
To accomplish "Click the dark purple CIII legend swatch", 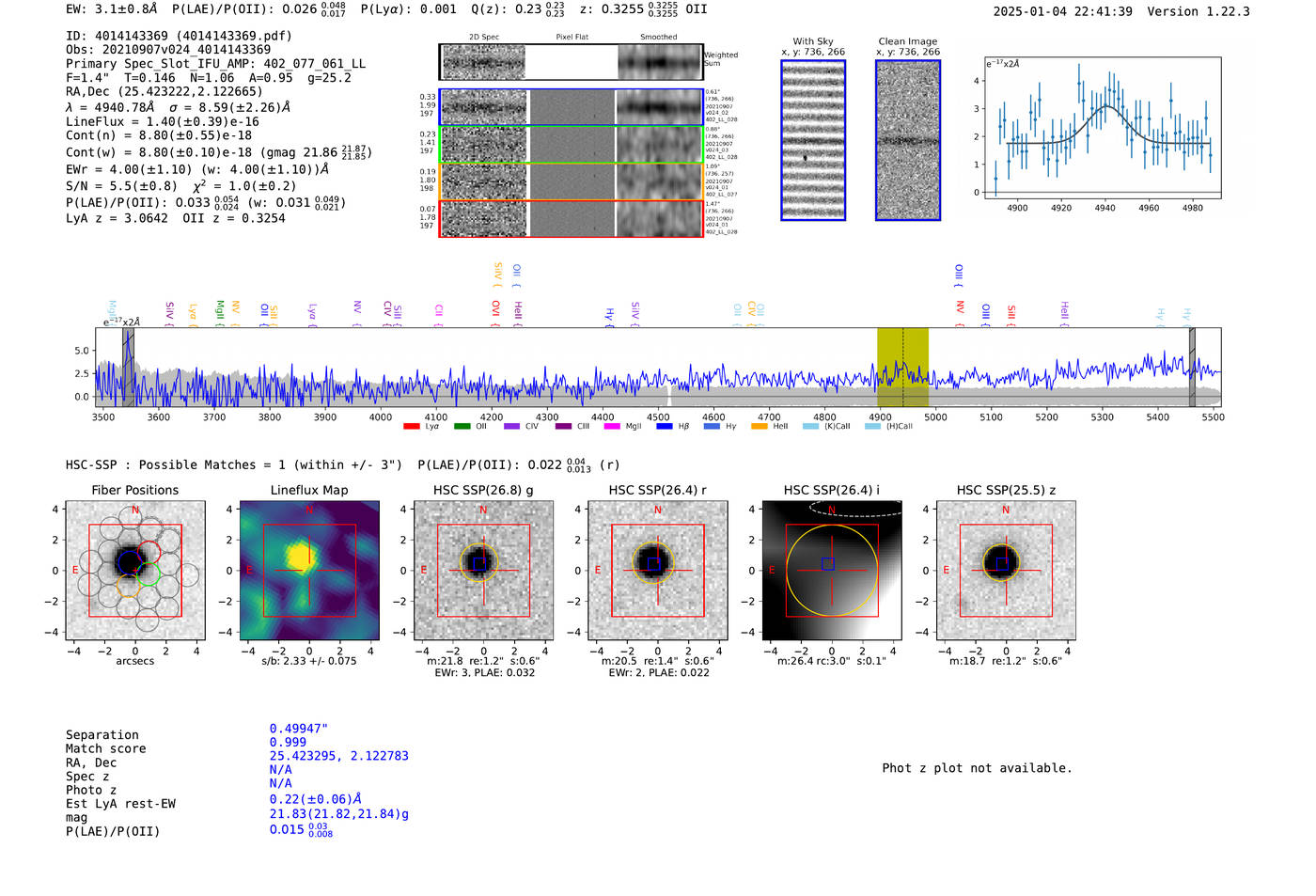I will (x=563, y=427).
